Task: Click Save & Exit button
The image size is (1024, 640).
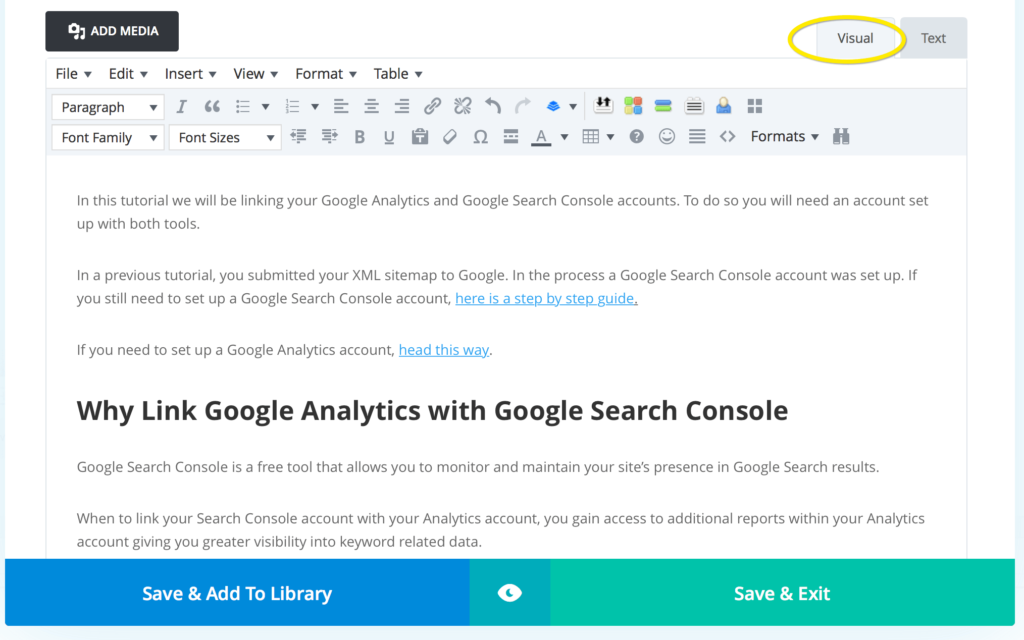Action: [x=782, y=593]
